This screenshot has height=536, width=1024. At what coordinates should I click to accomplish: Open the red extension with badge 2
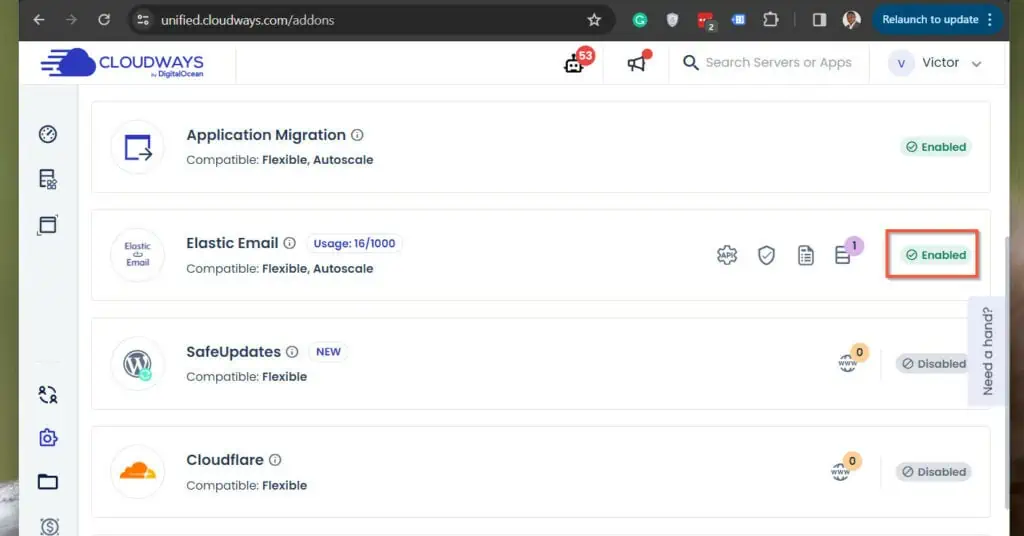706,21
